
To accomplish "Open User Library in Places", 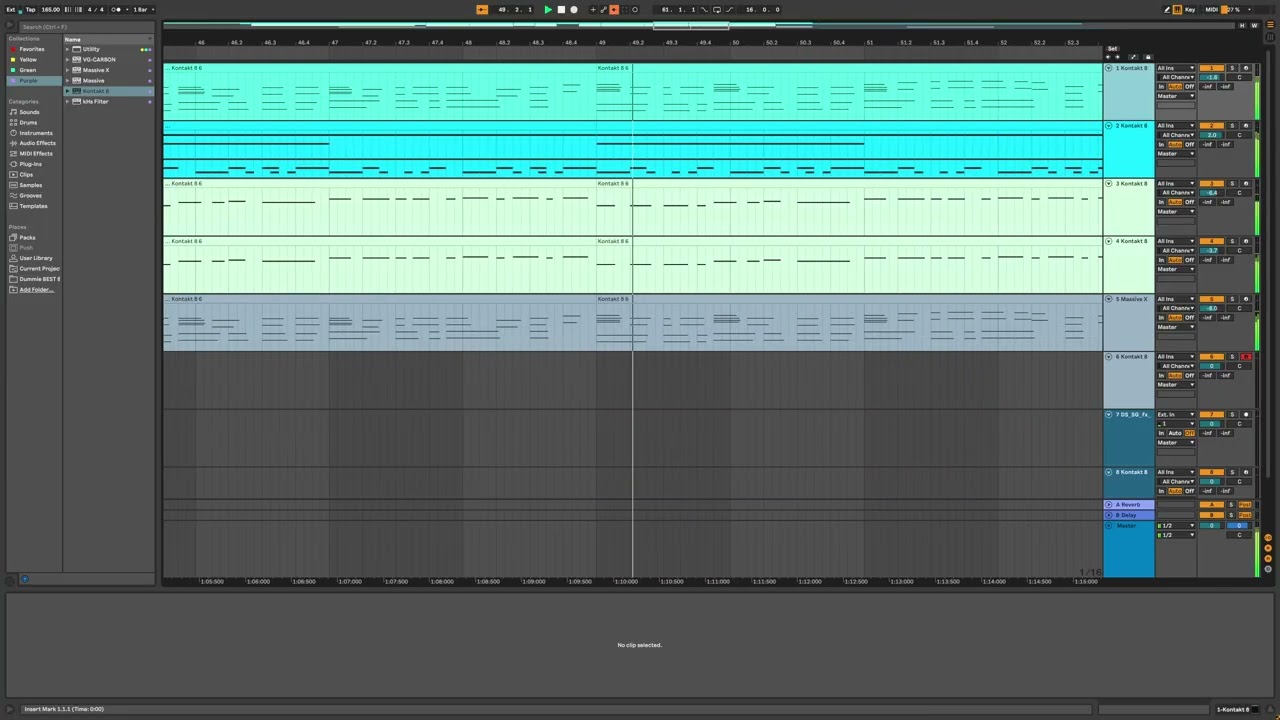I will point(35,258).
